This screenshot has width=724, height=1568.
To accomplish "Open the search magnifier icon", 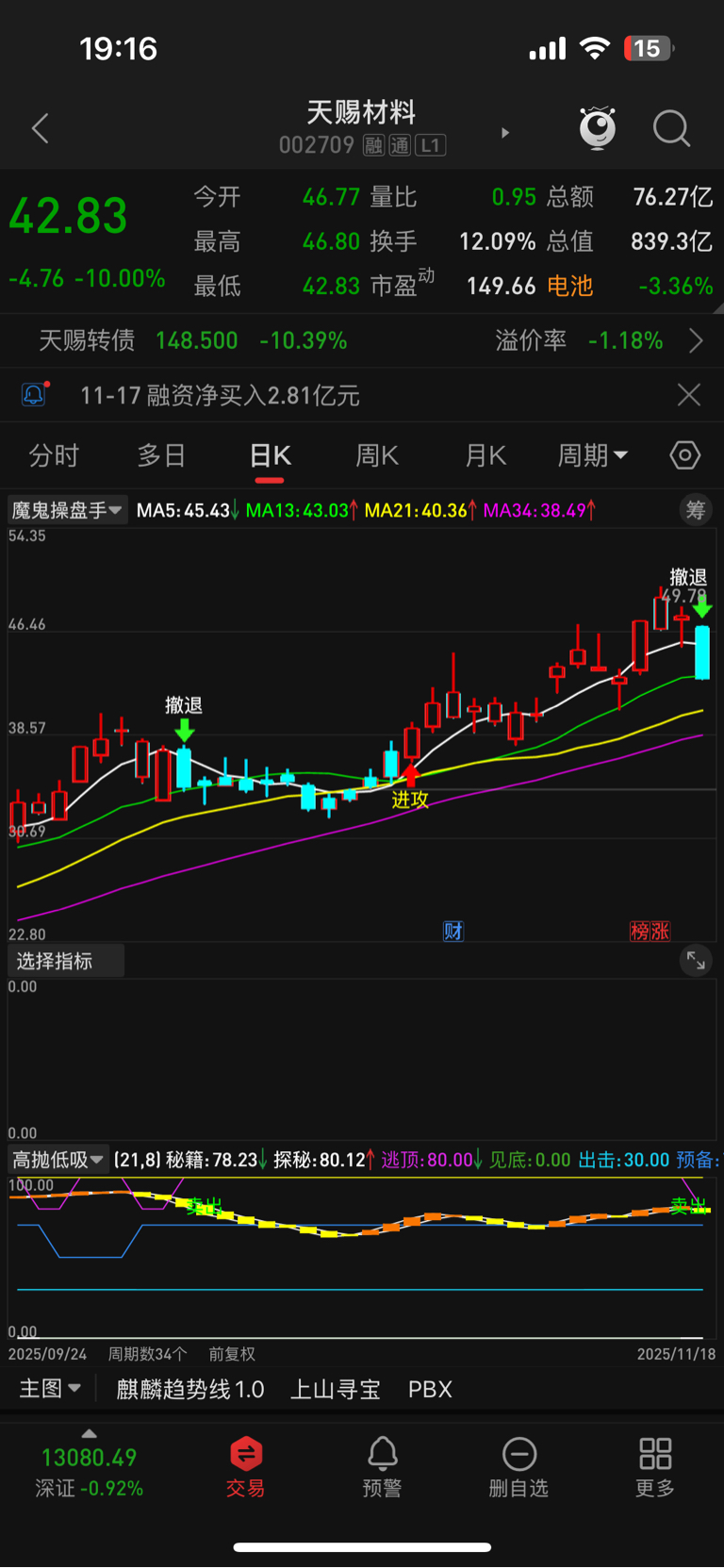I will [x=671, y=129].
